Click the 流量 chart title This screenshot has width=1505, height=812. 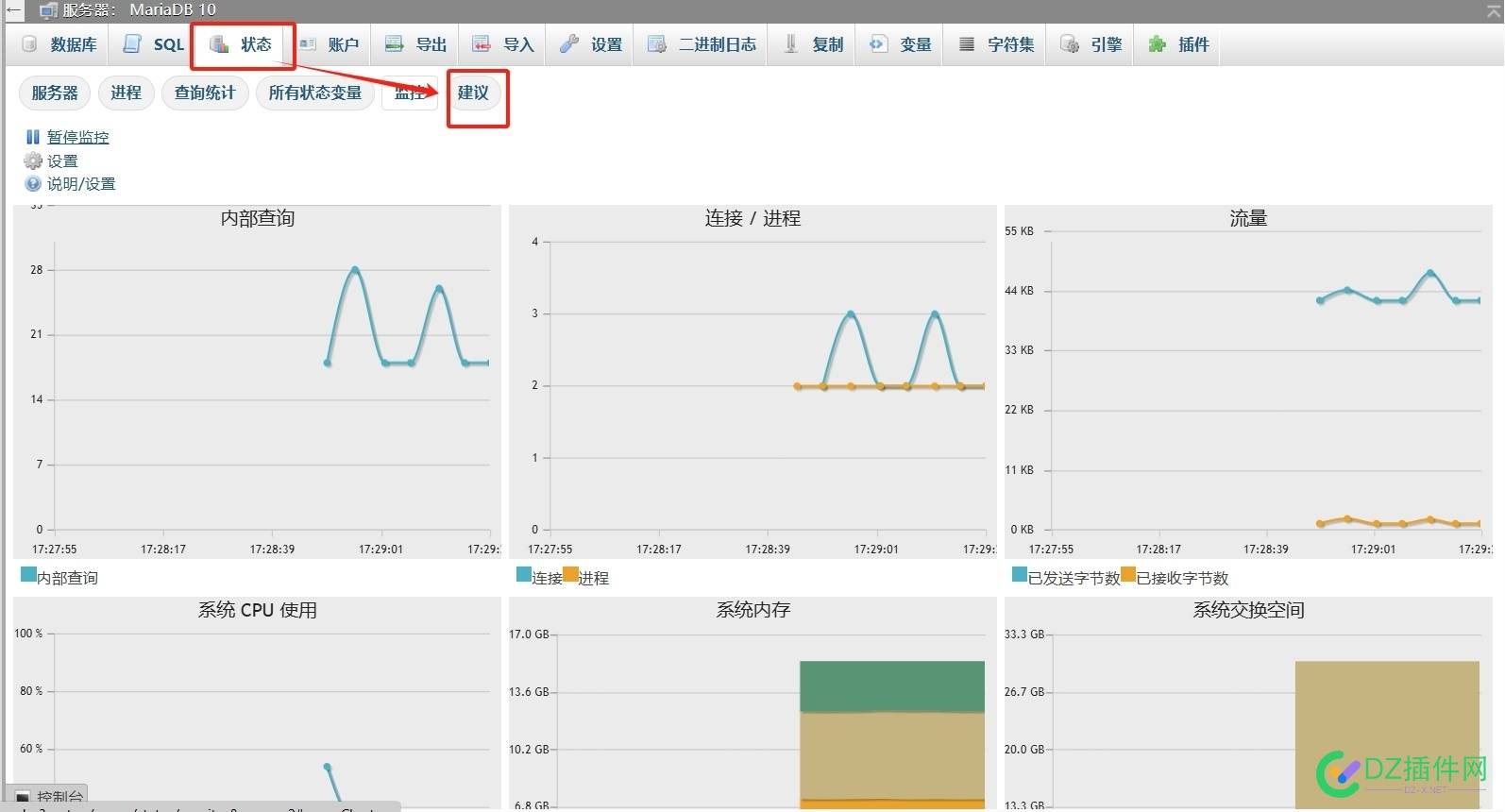1248,218
